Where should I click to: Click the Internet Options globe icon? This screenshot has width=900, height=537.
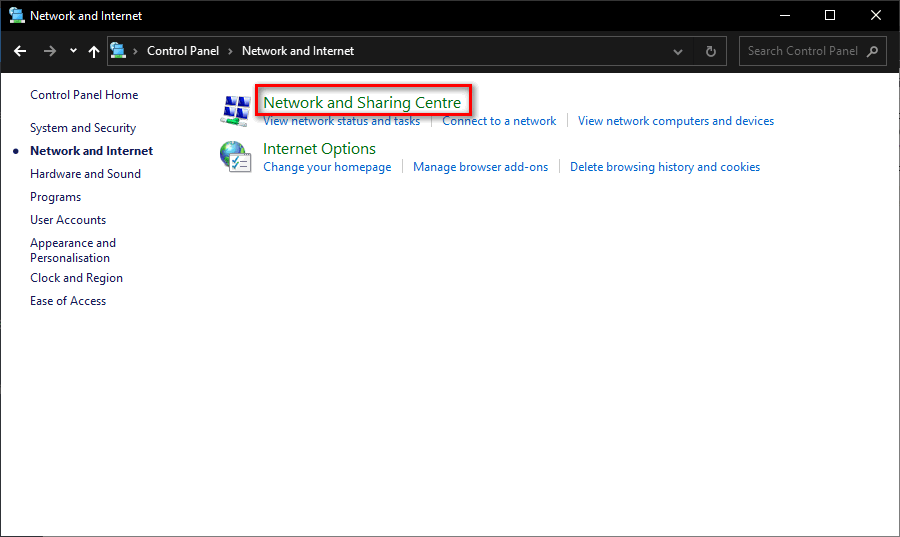click(235, 157)
